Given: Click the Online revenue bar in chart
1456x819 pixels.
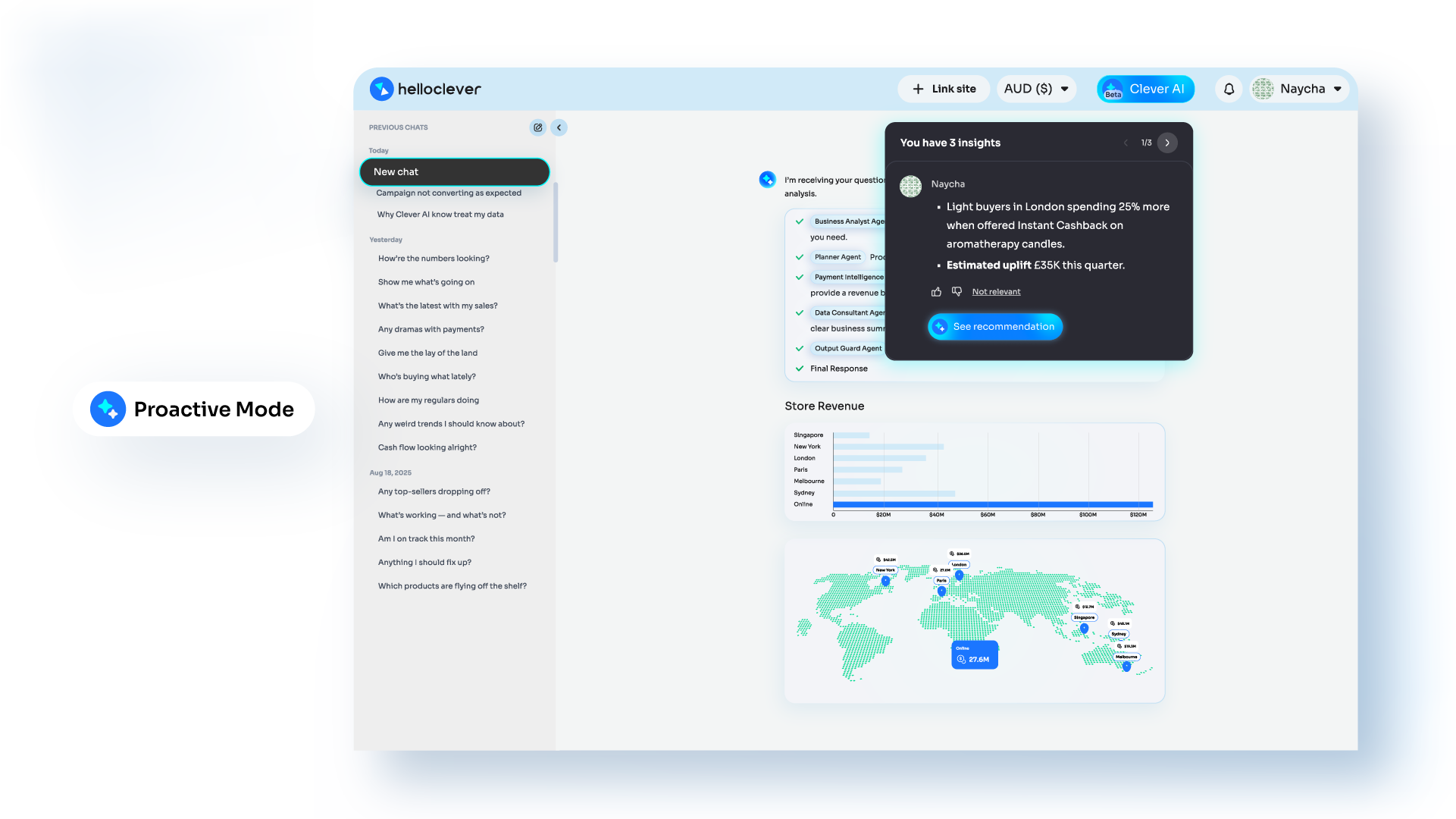Looking at the screenshot, I should pos(992,504).
